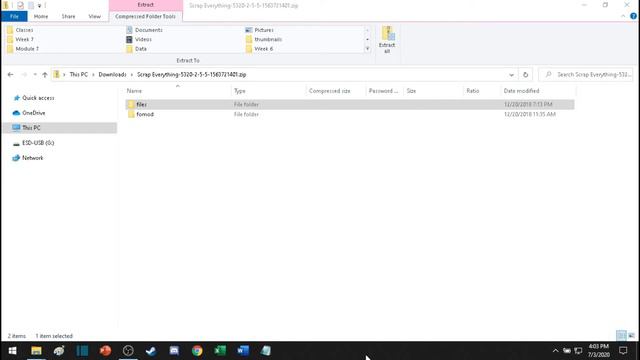Open Steam from the taskbar

coord(151,351)
